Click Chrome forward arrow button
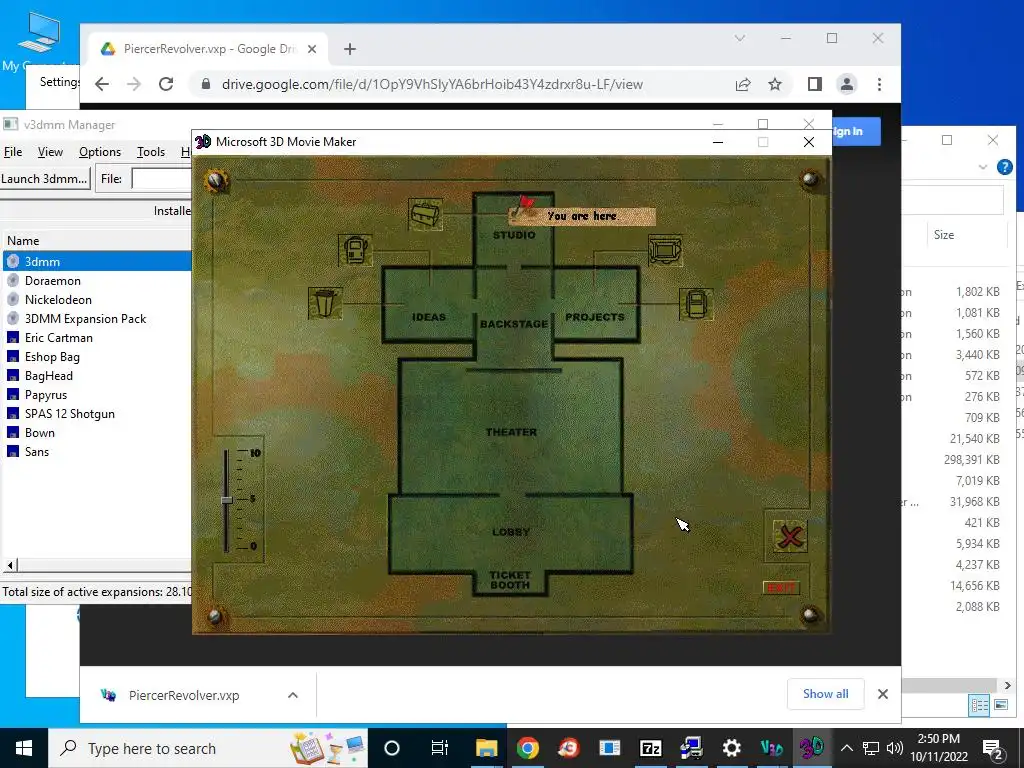The image size is (1024, 768). [134, 84]
